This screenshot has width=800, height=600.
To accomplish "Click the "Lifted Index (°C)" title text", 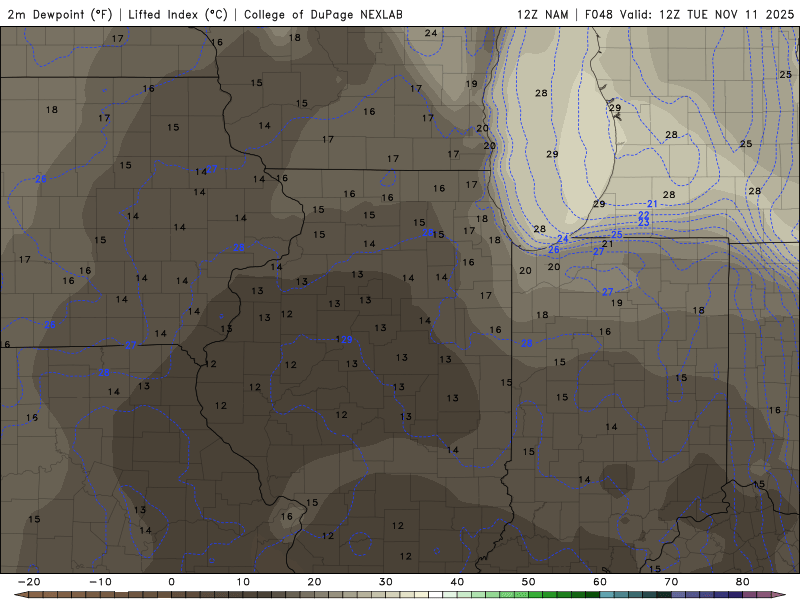I will [x=178, y=14].
